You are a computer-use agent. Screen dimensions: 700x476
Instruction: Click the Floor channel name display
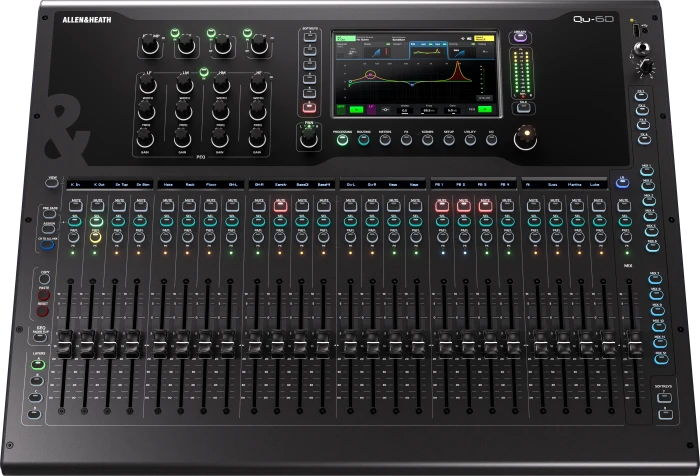coord(211,184)
